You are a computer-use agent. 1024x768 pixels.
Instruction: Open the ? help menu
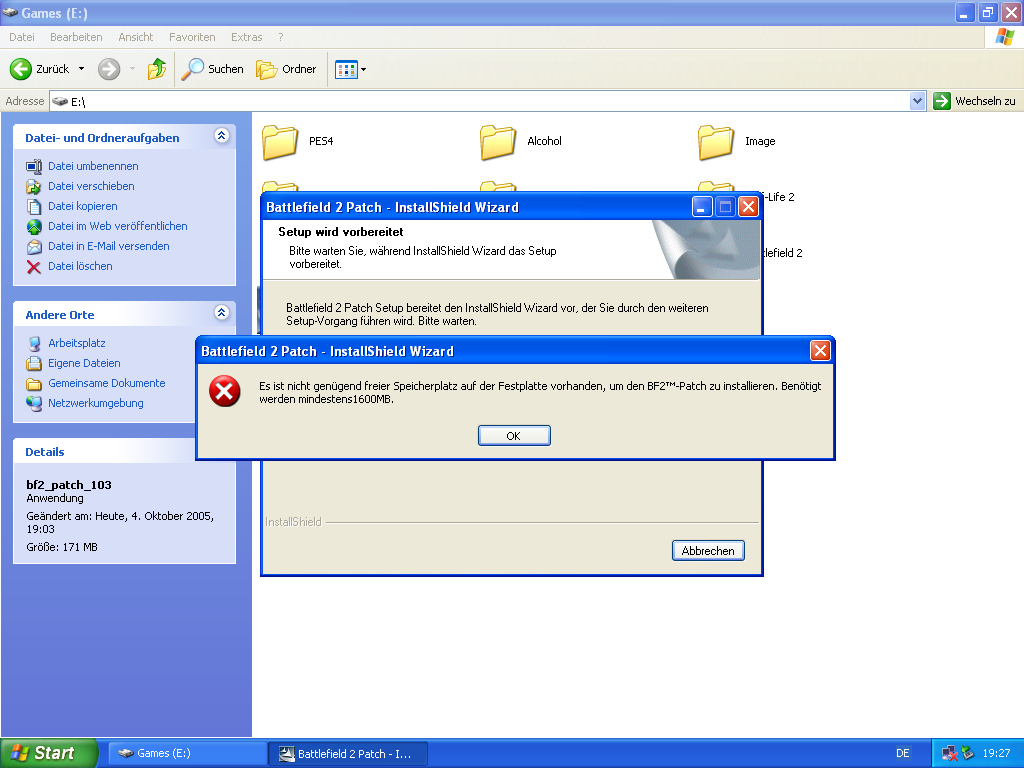click(281, 37)
